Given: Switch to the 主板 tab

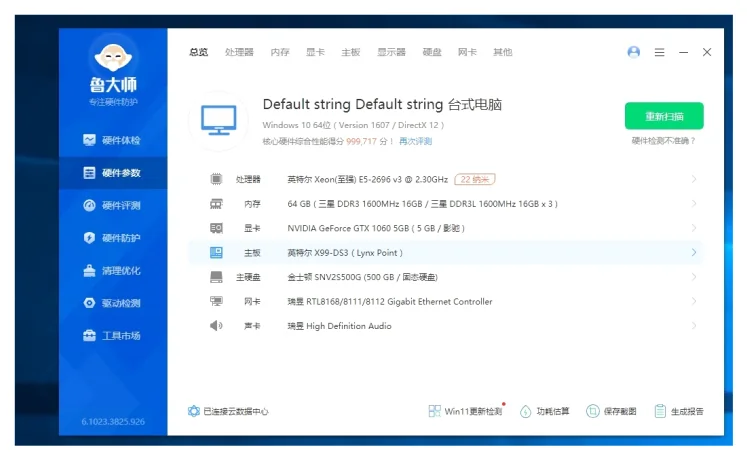Looking at the screenshot, I should (351, 52).
